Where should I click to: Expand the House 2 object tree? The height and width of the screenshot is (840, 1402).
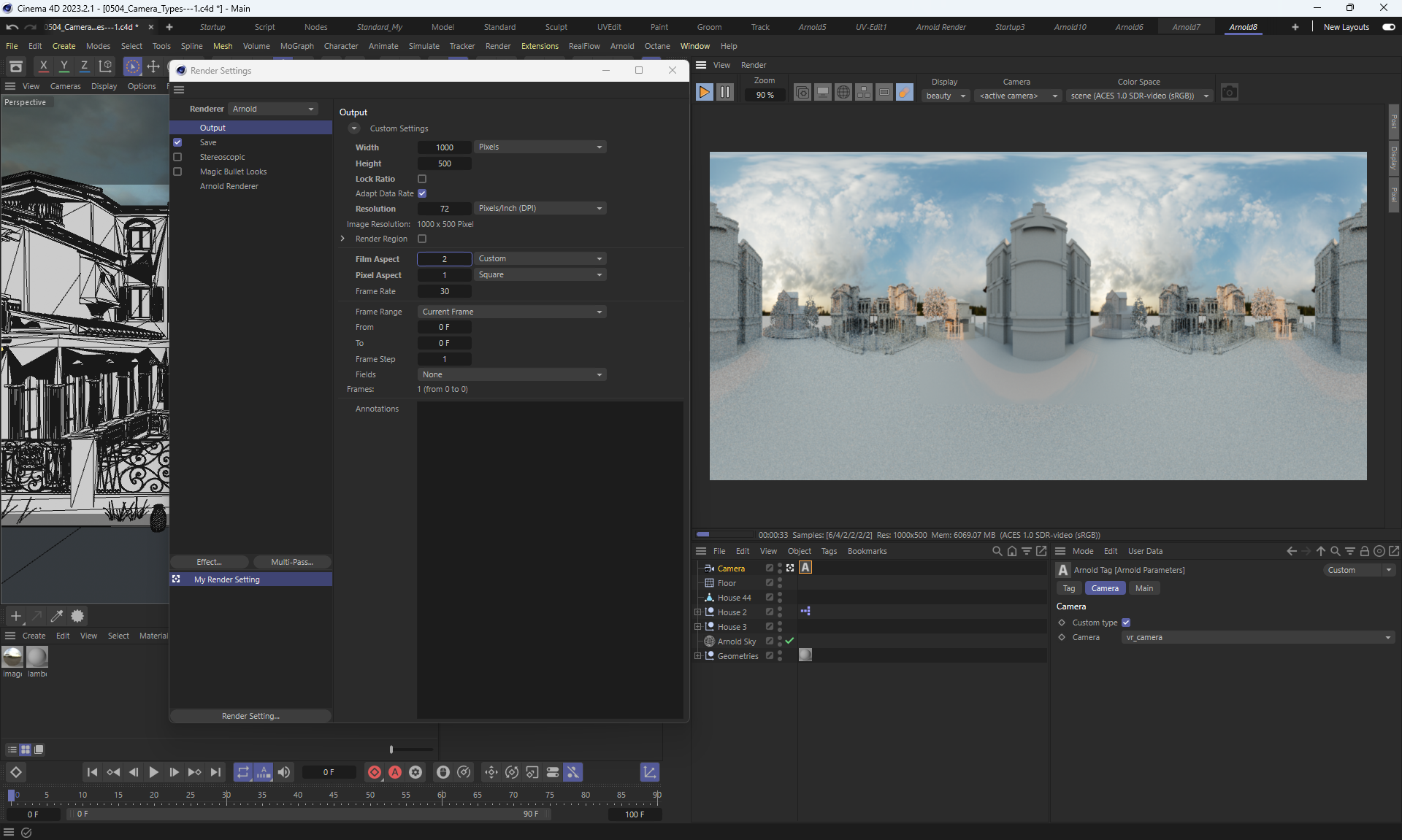pos(697,612)
